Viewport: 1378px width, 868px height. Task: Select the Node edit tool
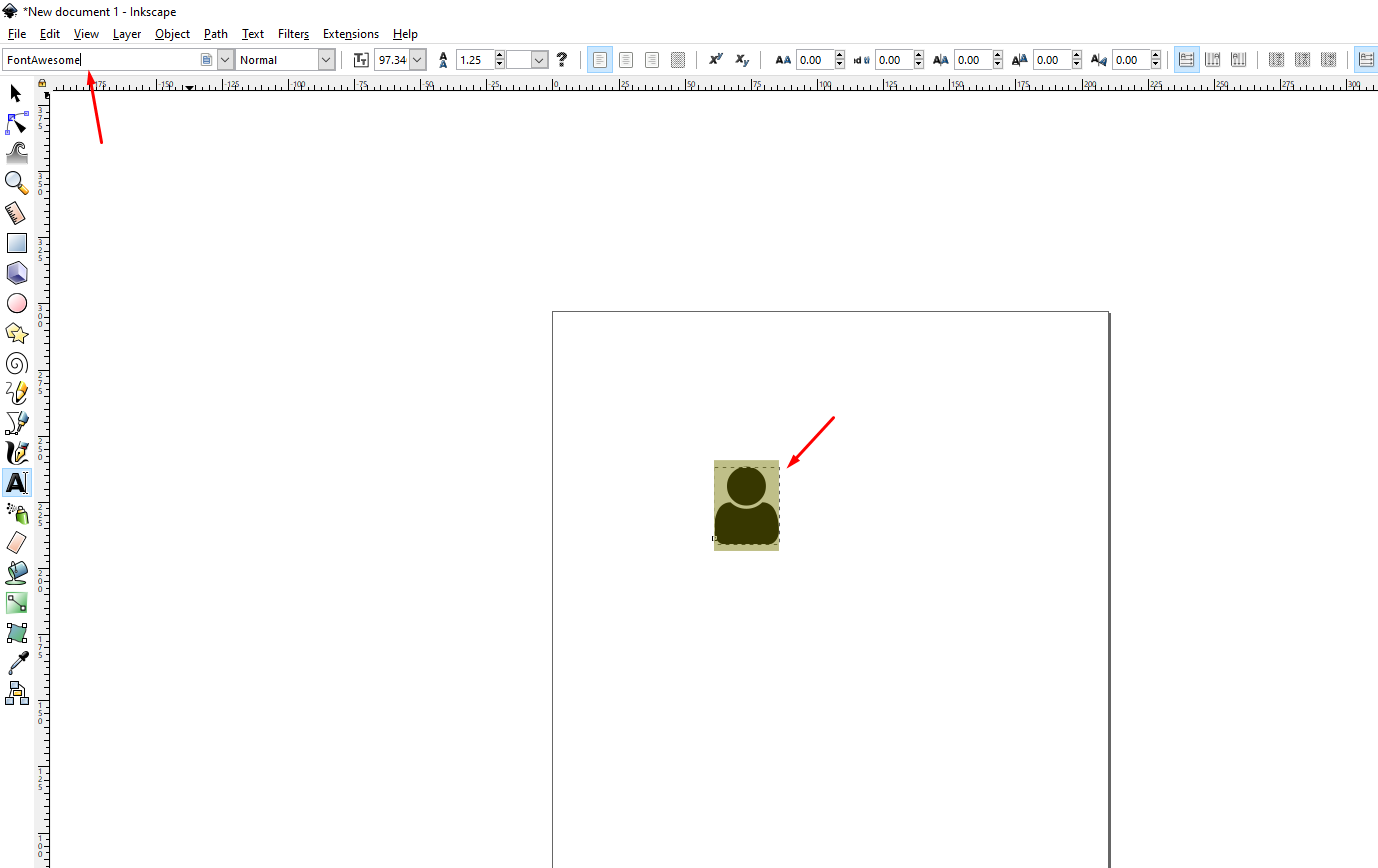pyautogui.click(x=17, y=123)
